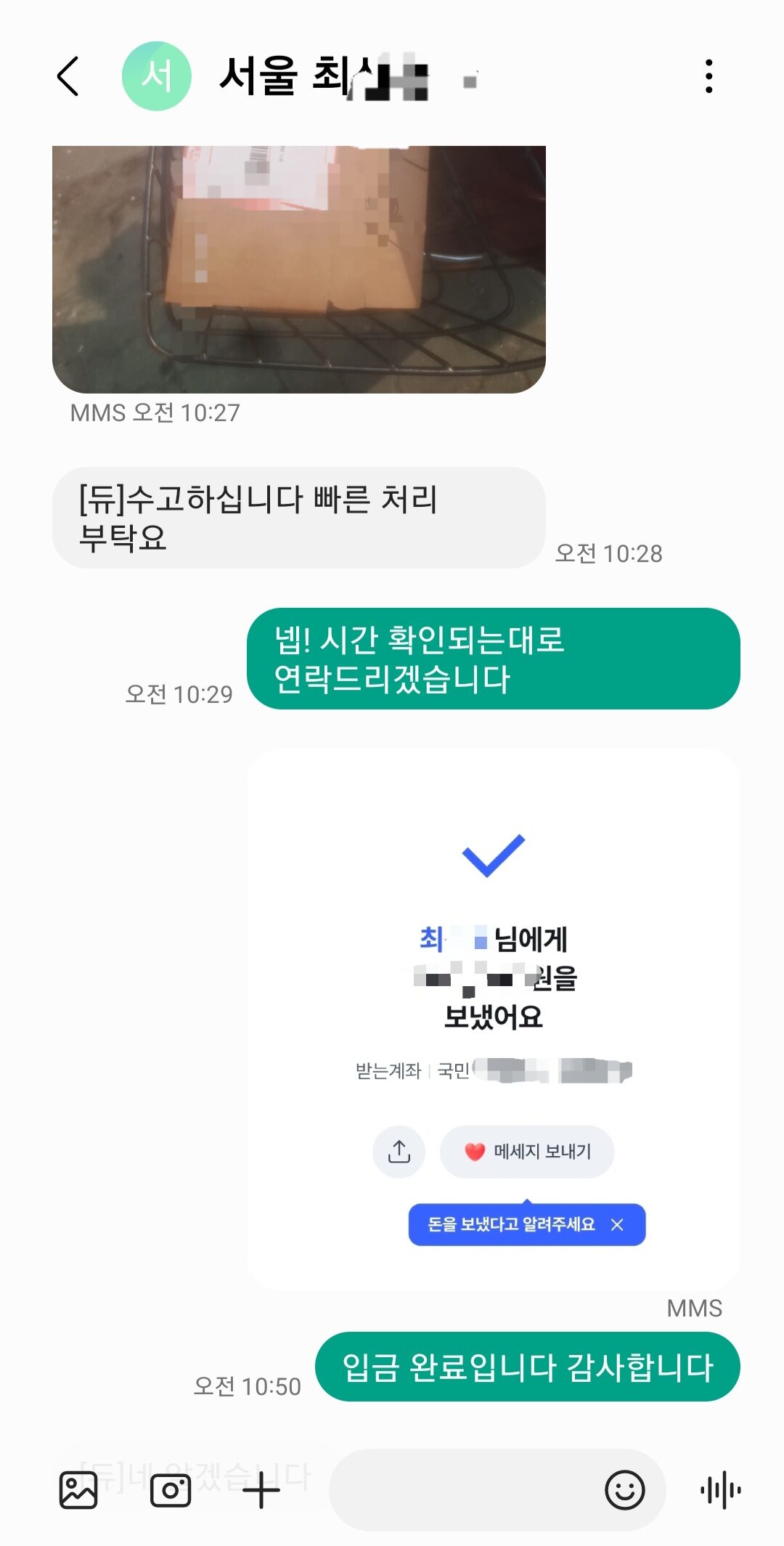The image size is (784, 1546).
Task: Open the three-dot more options menu
Action: click(x=709, y=76)
